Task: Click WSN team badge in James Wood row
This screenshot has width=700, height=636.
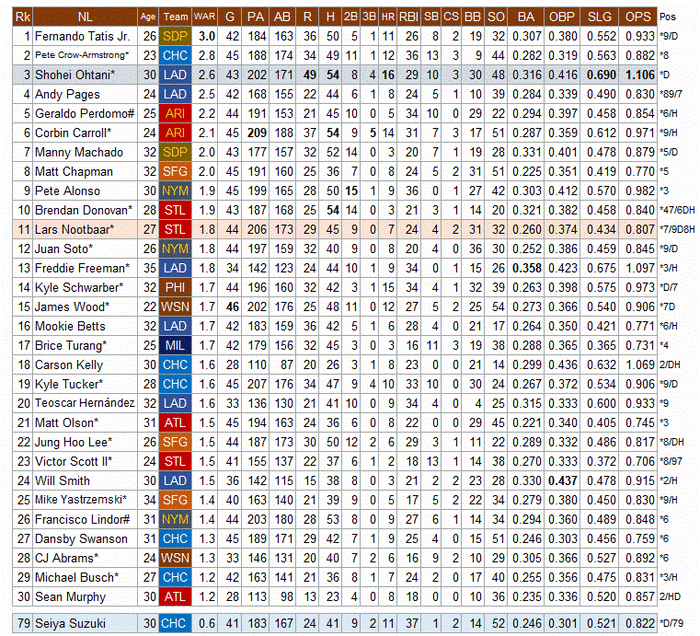Action: click(175, 307)
